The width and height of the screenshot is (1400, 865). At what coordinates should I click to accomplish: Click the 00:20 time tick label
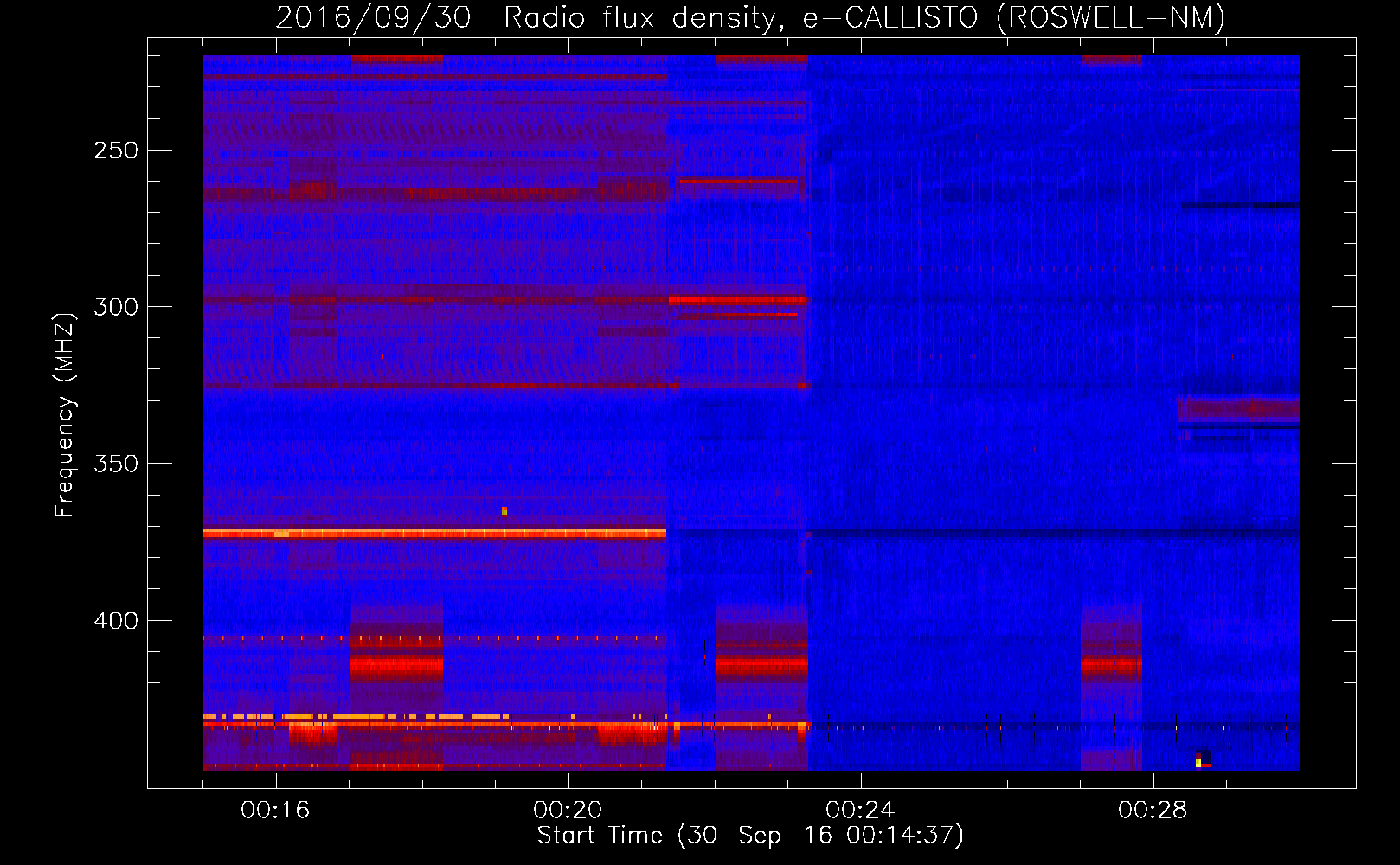(568, 810)
